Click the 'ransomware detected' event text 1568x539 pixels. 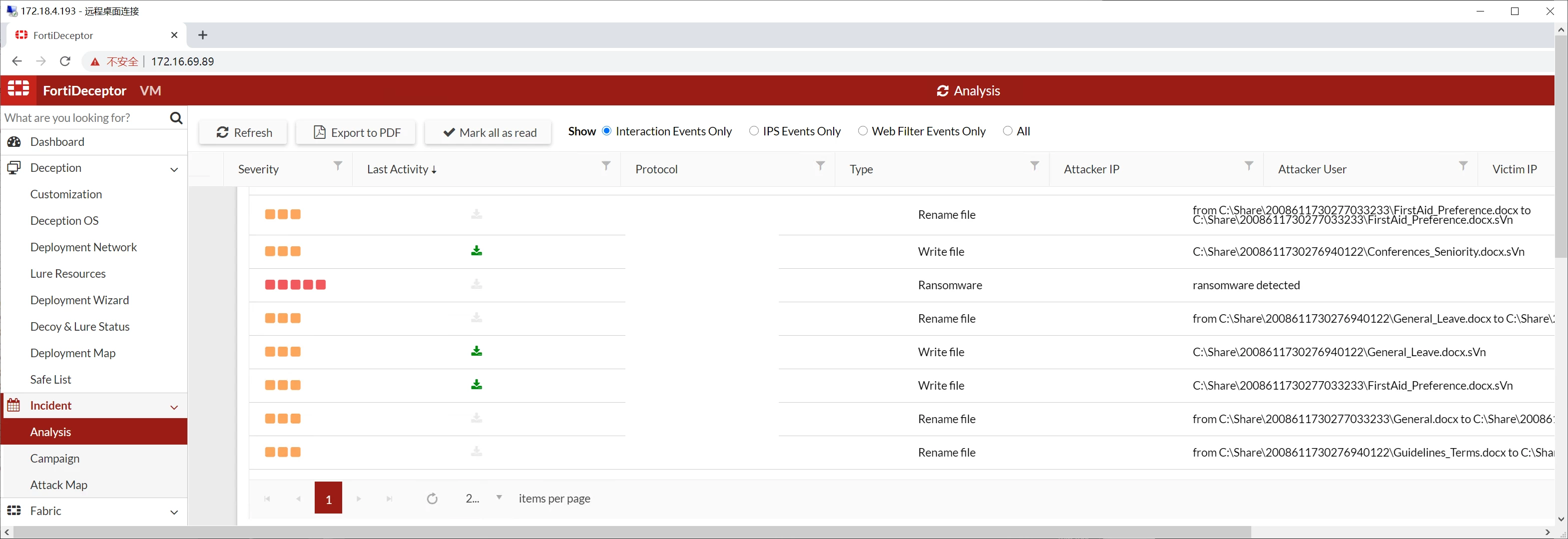click(x=1246, y=285)
